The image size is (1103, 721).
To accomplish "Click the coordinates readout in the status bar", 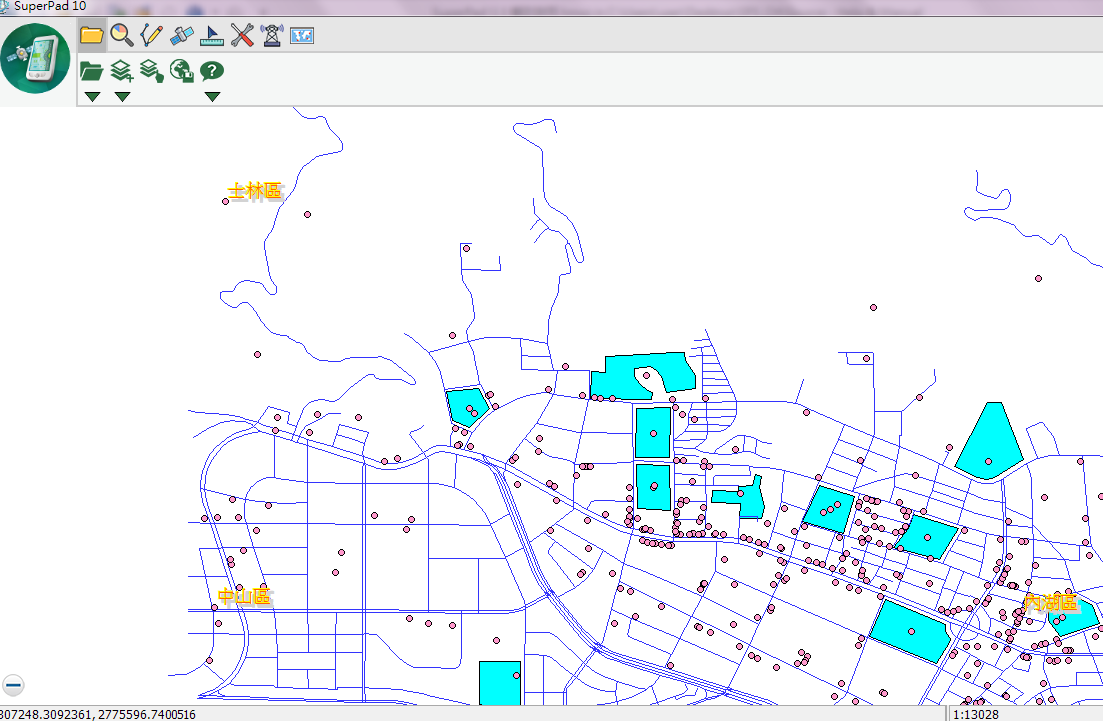I will (98, 715).
